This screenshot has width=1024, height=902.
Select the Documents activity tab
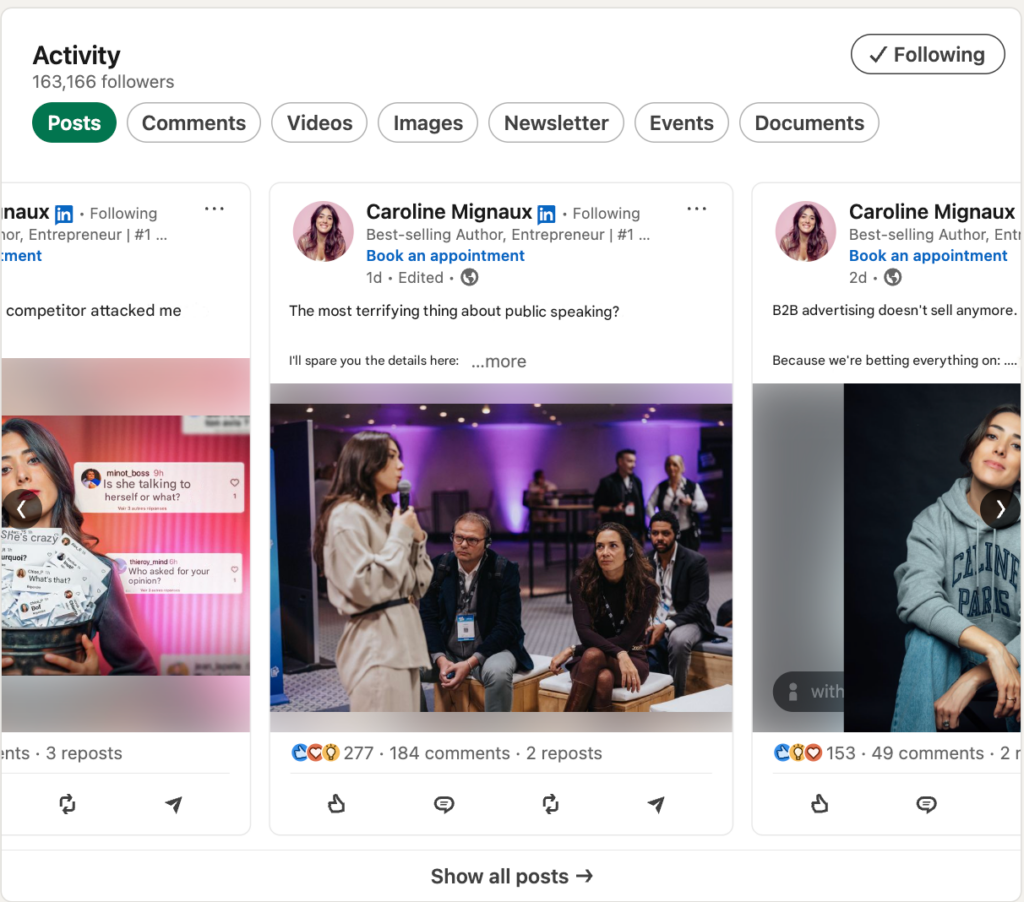(x=809, y=123)
